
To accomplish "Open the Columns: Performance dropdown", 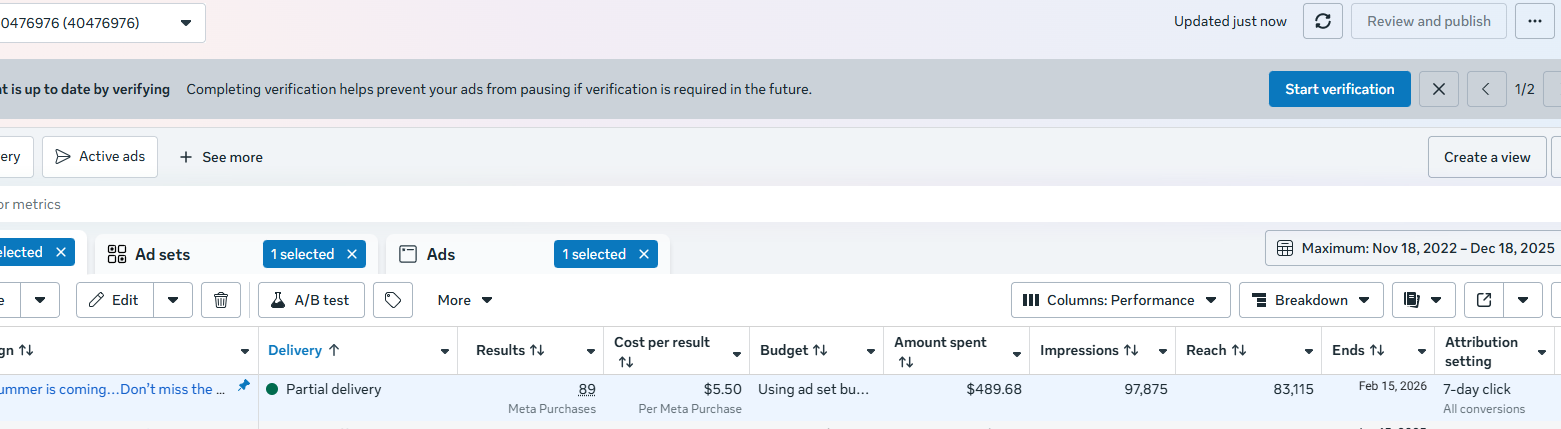I will click(x=1120, y=300).
